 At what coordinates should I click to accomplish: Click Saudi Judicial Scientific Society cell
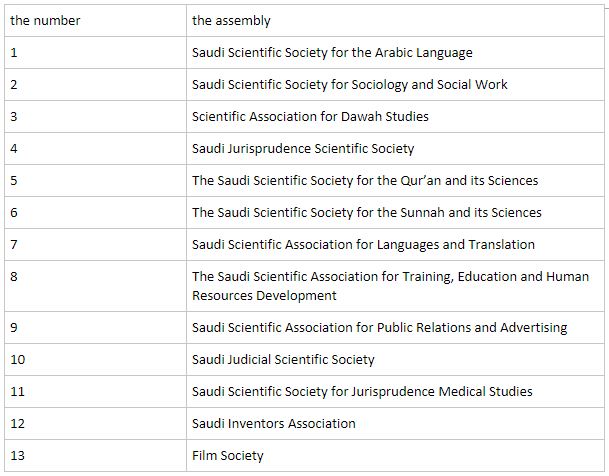pos(283,359)
